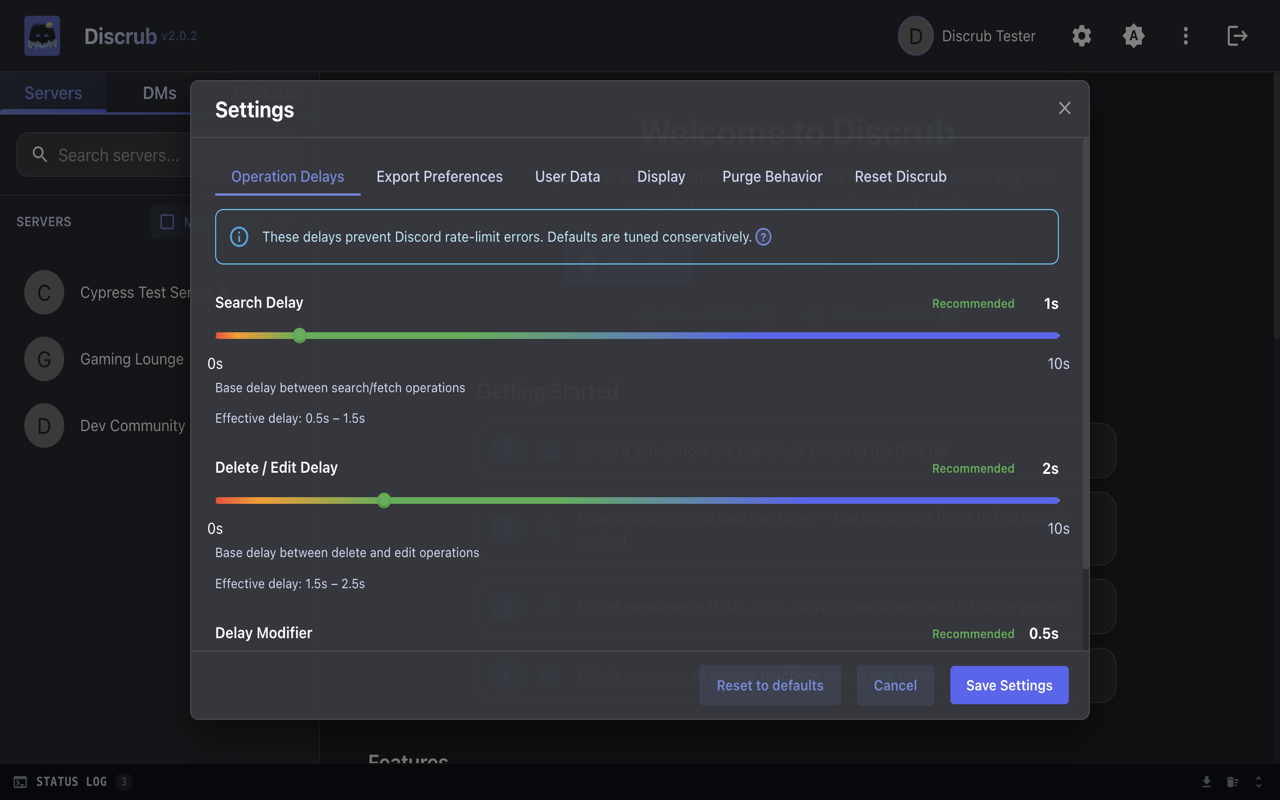This screenshot has width=1280, height=800.
Task: Click Search Delay Recommended label
Action: point(973,304)
